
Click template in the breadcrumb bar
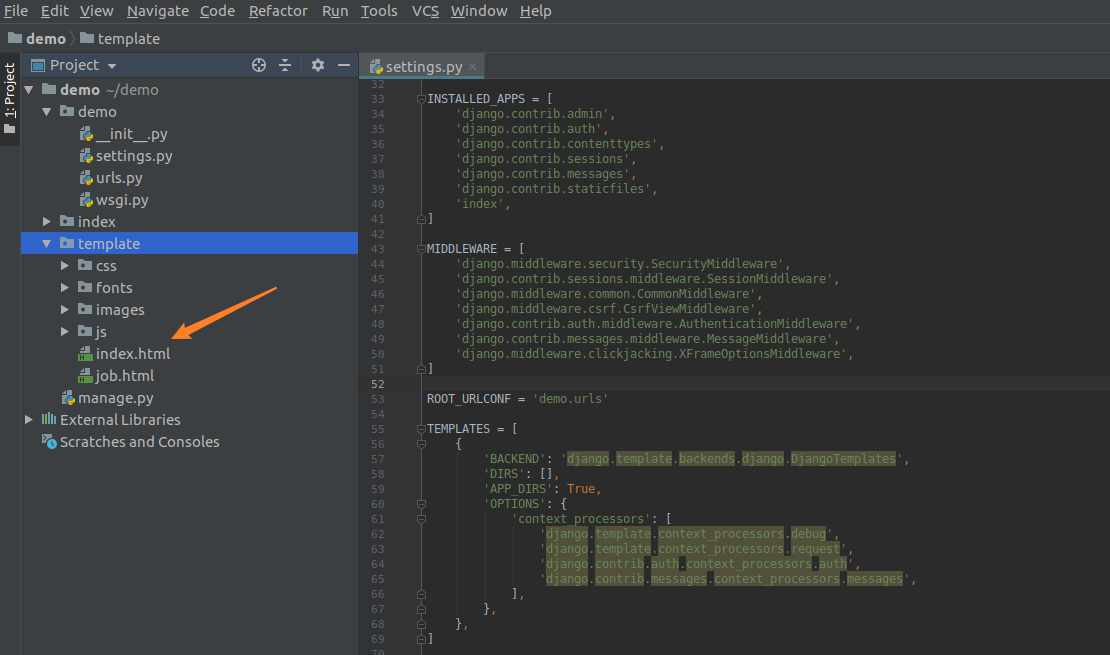129,38
